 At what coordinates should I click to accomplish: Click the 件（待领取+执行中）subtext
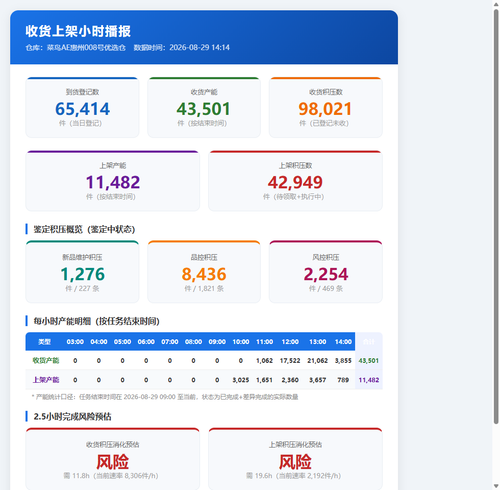(x=293, y=197)
